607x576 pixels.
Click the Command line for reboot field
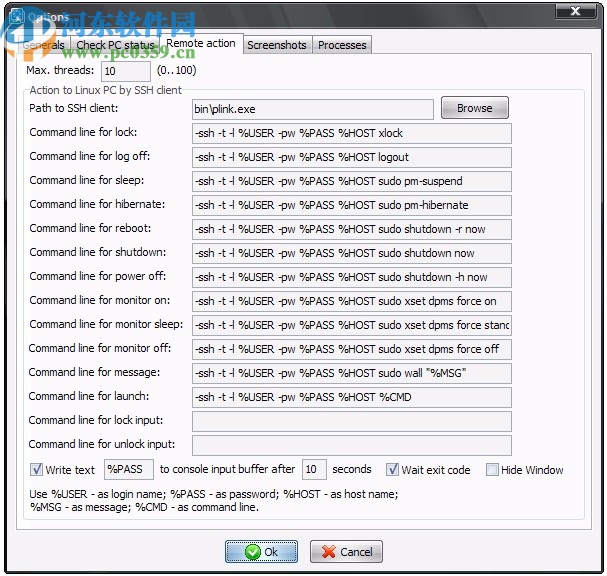(352, 230)
